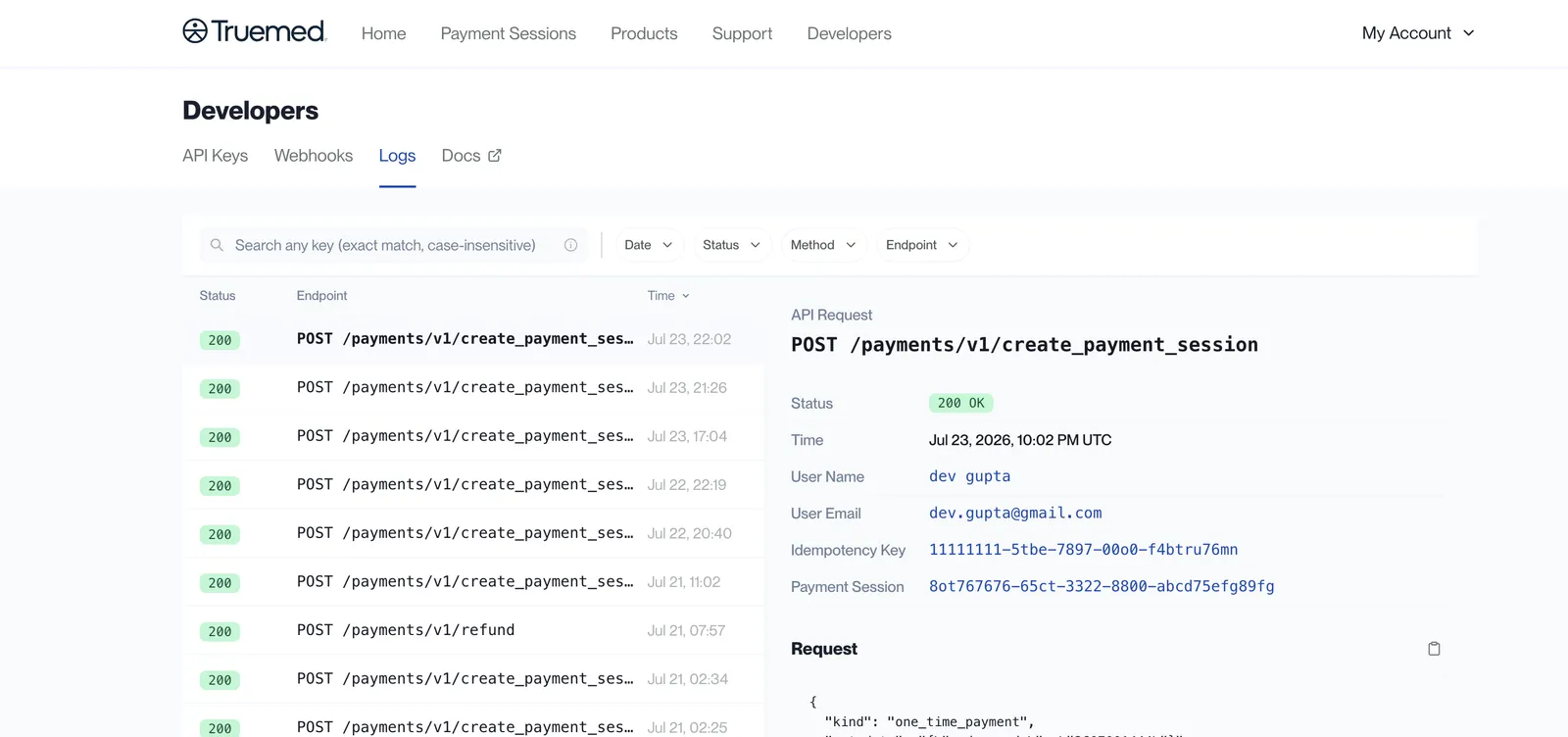The image size is (1568, 737).
Task: Select the log entry from Jul 23, 22:02
Action: point(473,339)
